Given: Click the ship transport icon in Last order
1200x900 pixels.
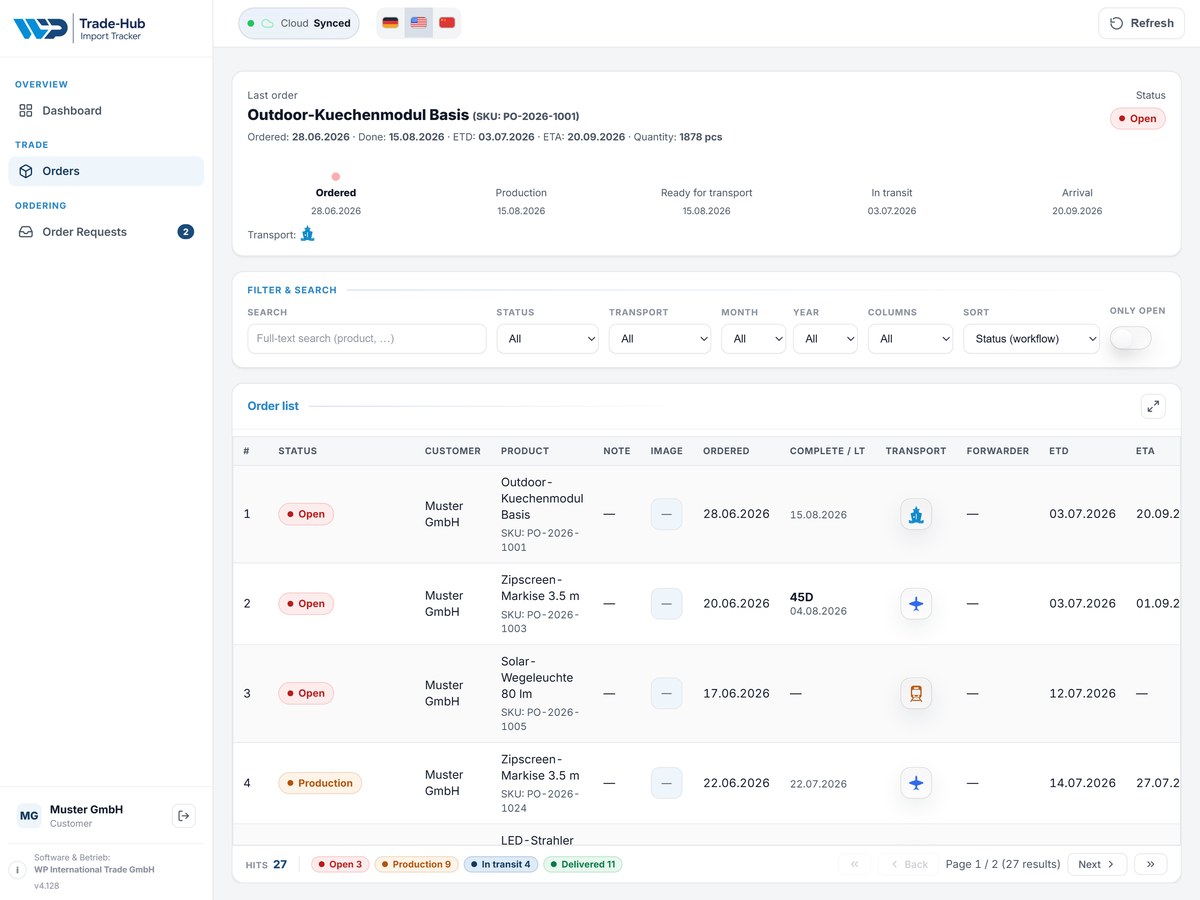Looking at the screenshot, I should [x=308, y=234].
